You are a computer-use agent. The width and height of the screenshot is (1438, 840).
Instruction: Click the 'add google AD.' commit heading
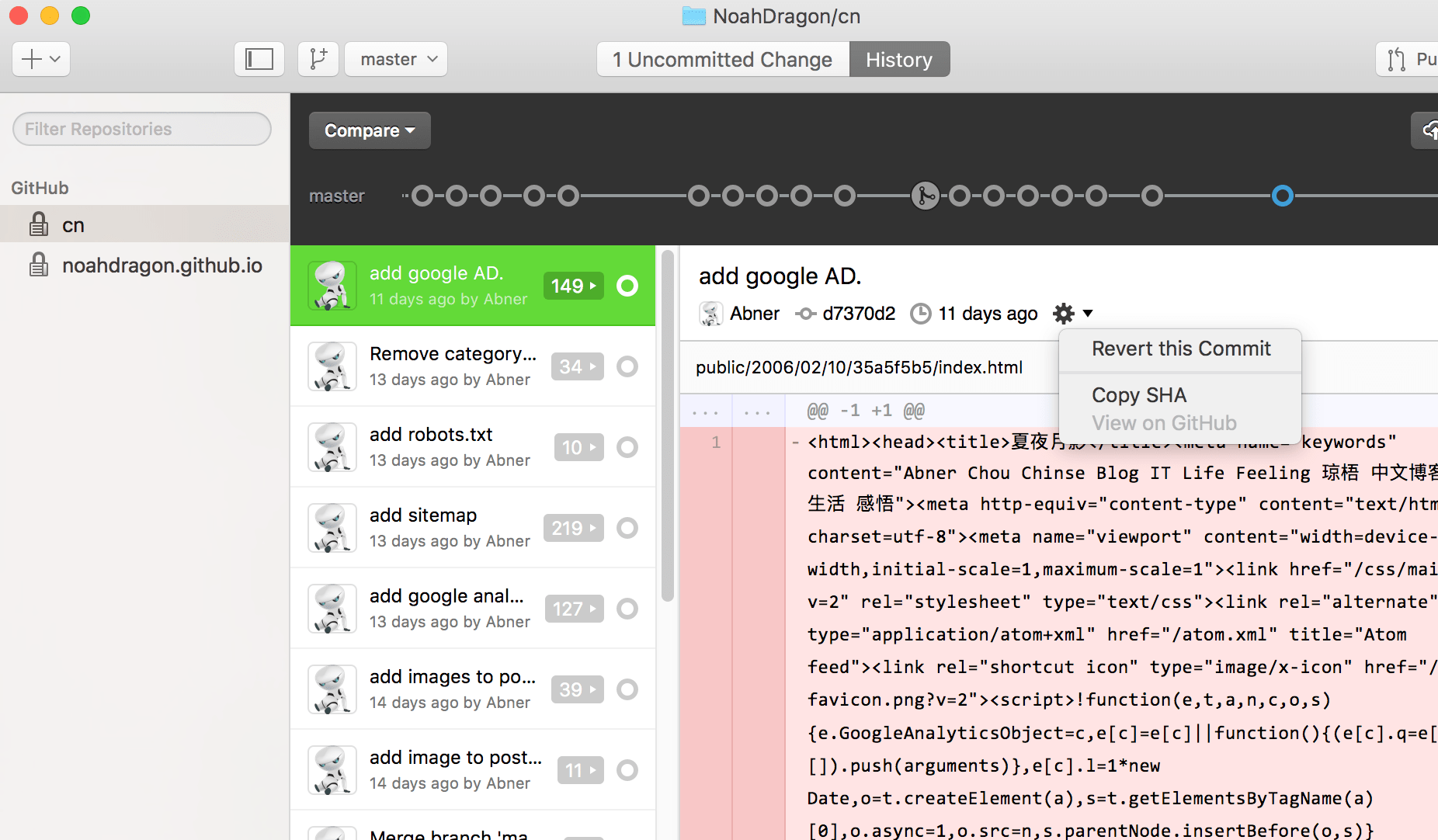coord(780,276)
